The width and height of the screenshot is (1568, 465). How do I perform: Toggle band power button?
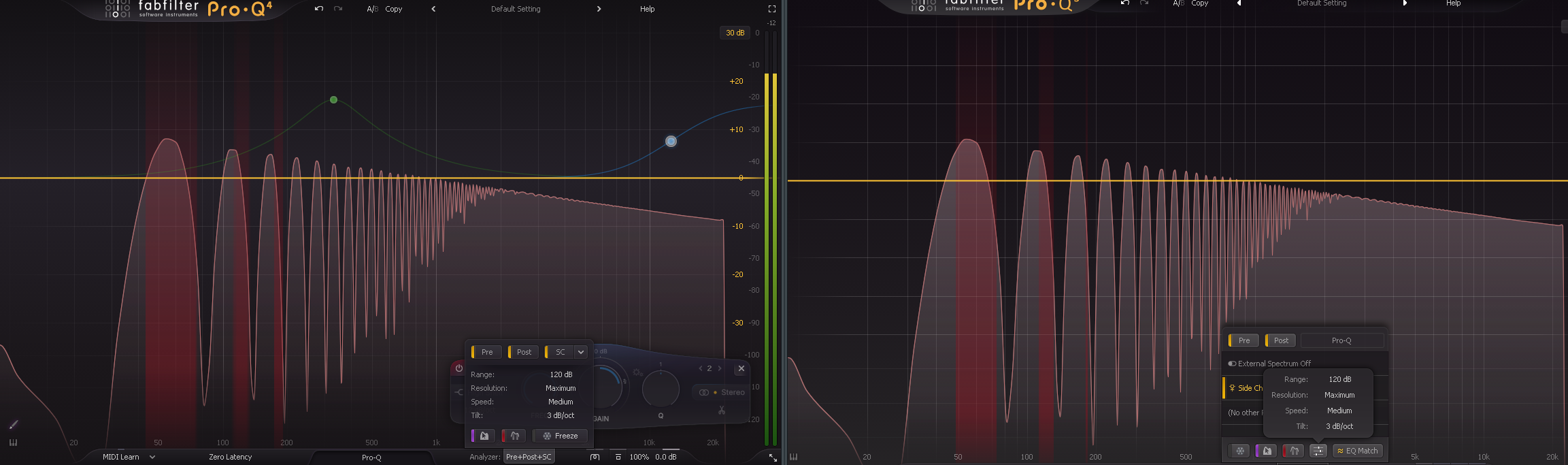point(459,368)
